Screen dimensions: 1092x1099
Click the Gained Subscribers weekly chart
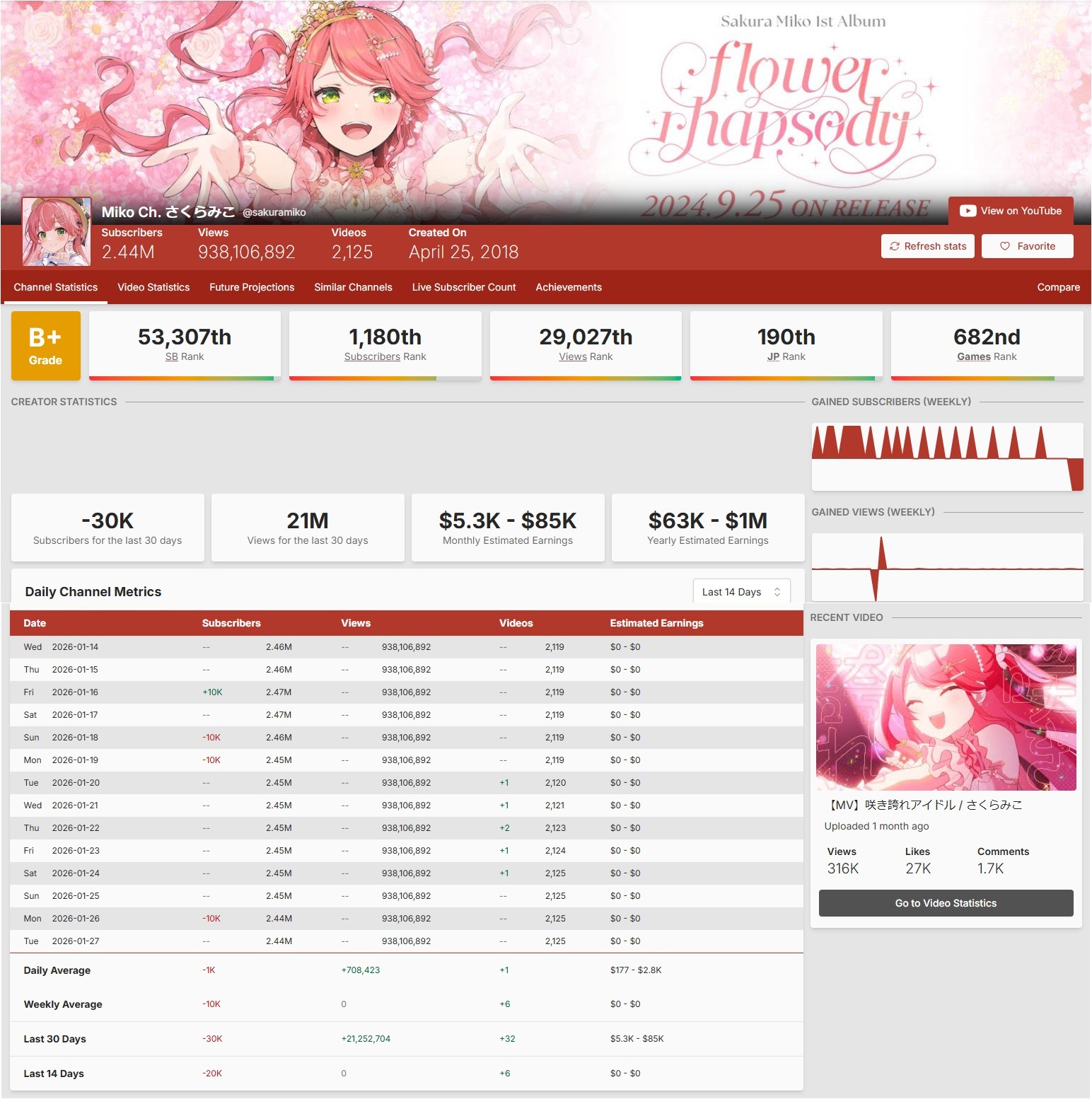click(x=948, y=457)
